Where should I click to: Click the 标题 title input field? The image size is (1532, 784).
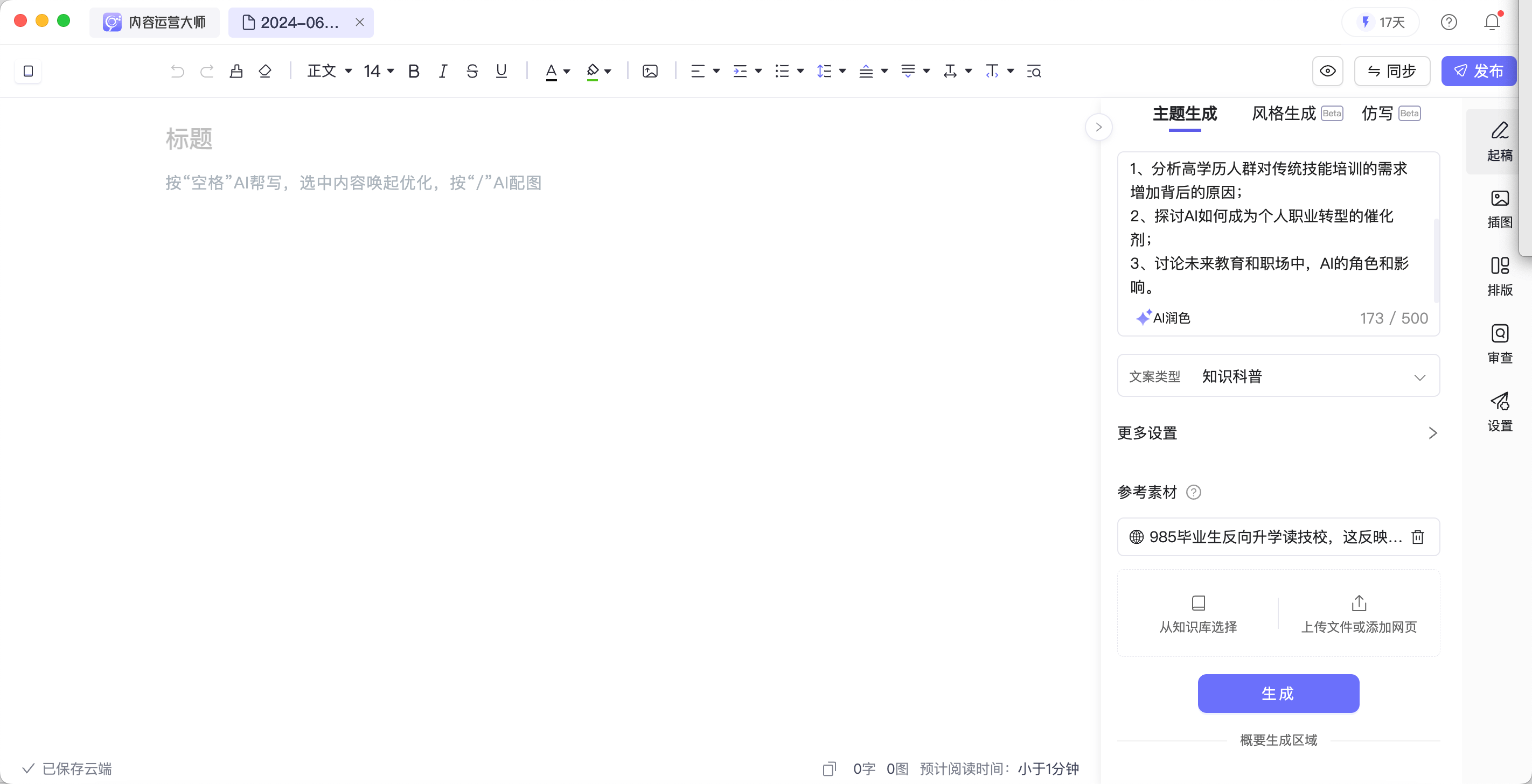click(x=416, y=139)
